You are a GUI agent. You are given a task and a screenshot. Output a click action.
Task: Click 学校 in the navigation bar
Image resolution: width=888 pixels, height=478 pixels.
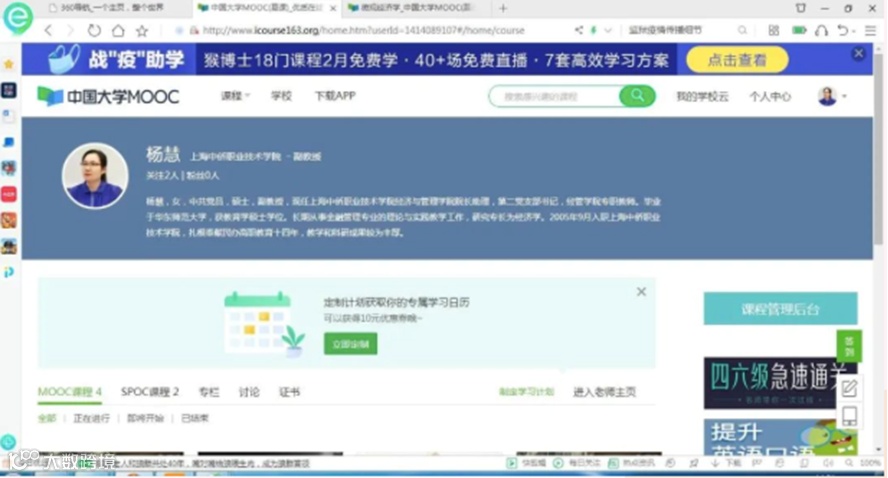coord(281,96)
